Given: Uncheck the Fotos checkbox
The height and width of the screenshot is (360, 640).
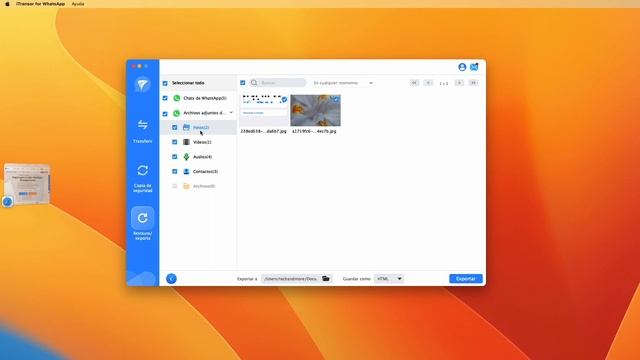Looking at the screenshot, I should (175, 127).
